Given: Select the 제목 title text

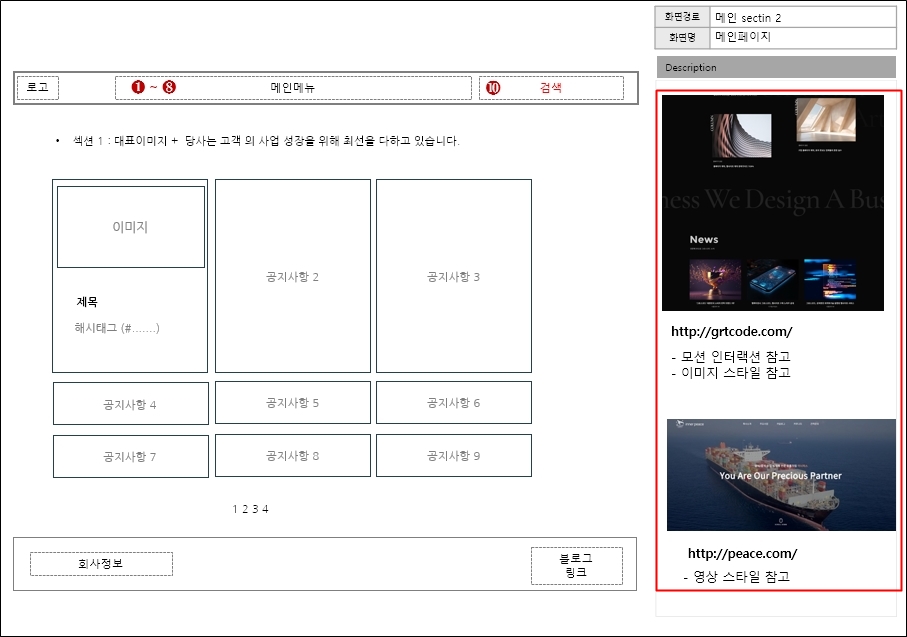Looking at the screenshot, I should tap(87, 301).
